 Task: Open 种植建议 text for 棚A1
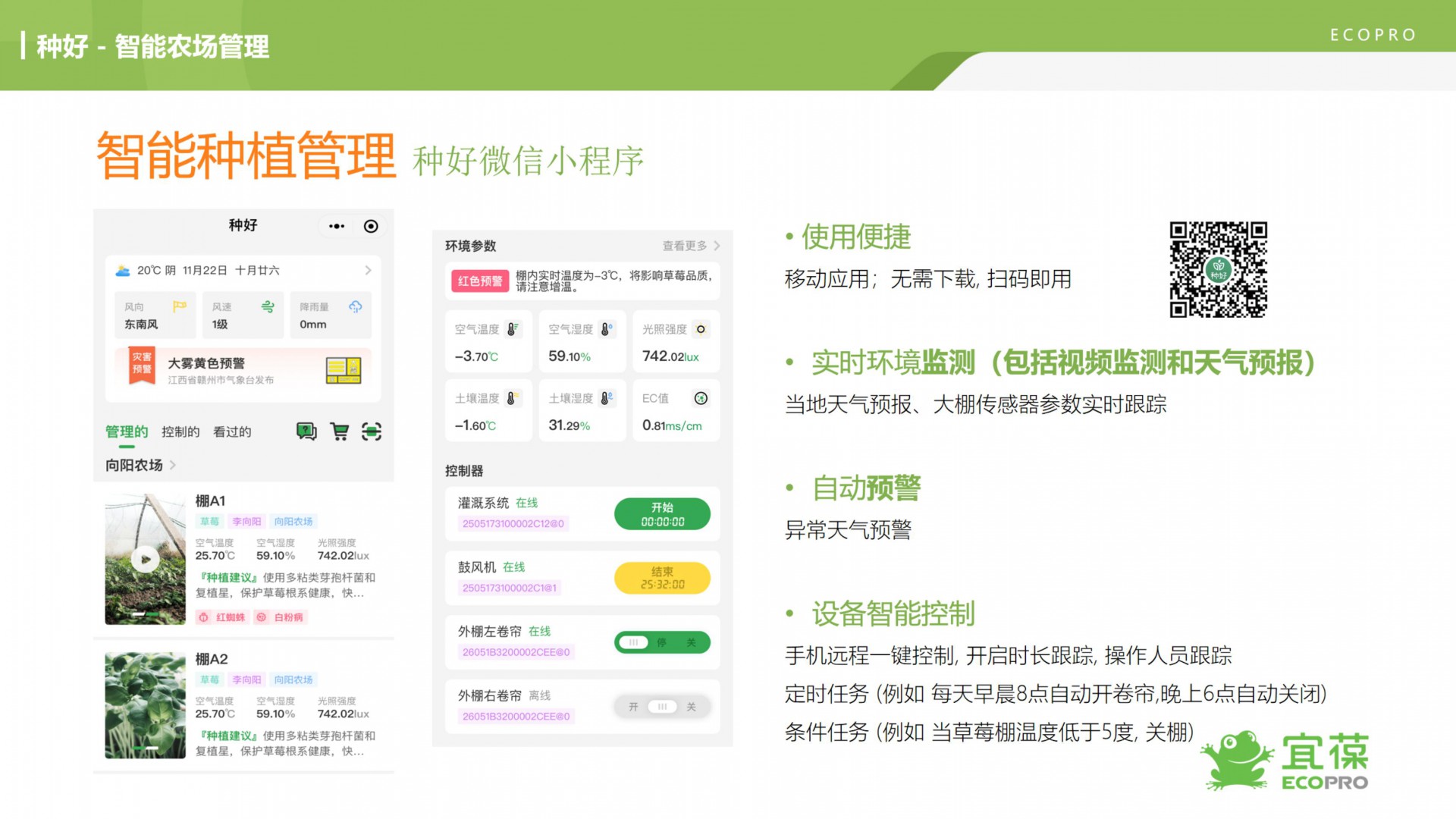[x=285, y=585]
